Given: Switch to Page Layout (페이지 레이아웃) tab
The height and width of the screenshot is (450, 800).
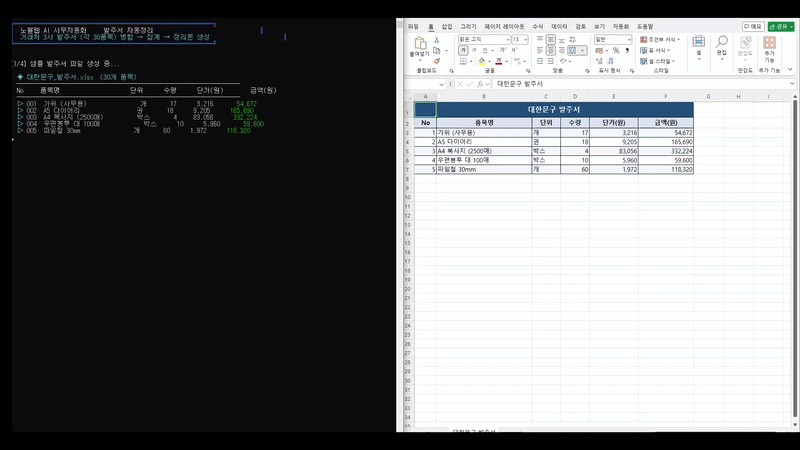Looking at the screenshot, I should coord(504,27).
